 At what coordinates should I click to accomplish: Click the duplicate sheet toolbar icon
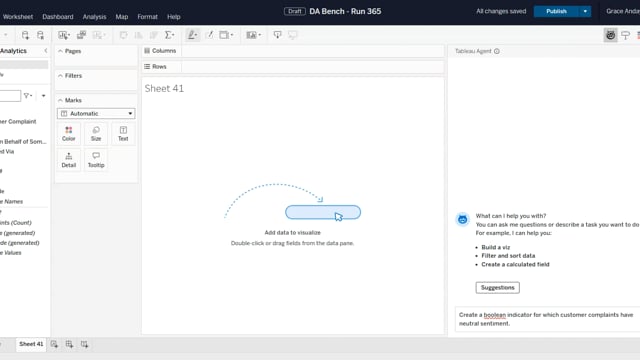pyautogui.click(x=82, y=35)
